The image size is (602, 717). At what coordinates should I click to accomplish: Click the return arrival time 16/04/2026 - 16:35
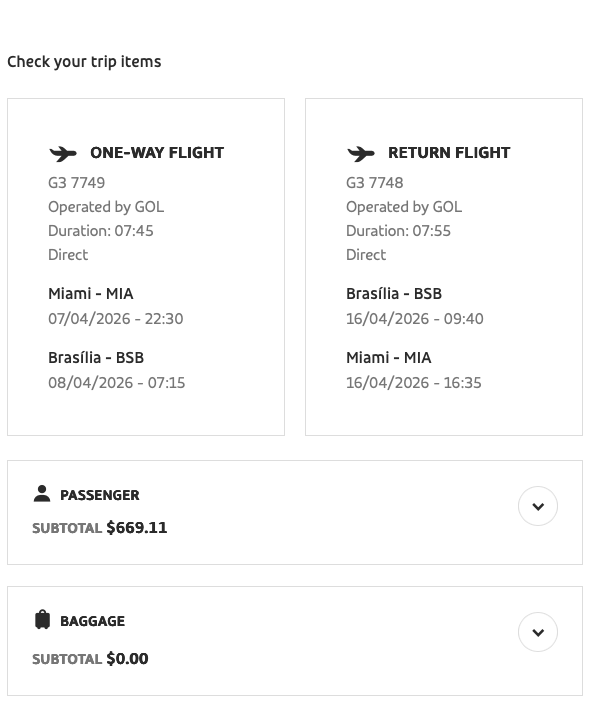[413, 383]
